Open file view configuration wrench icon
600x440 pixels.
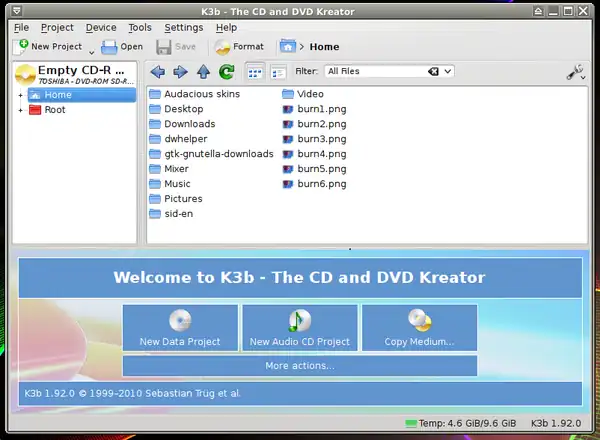[575, 72]
